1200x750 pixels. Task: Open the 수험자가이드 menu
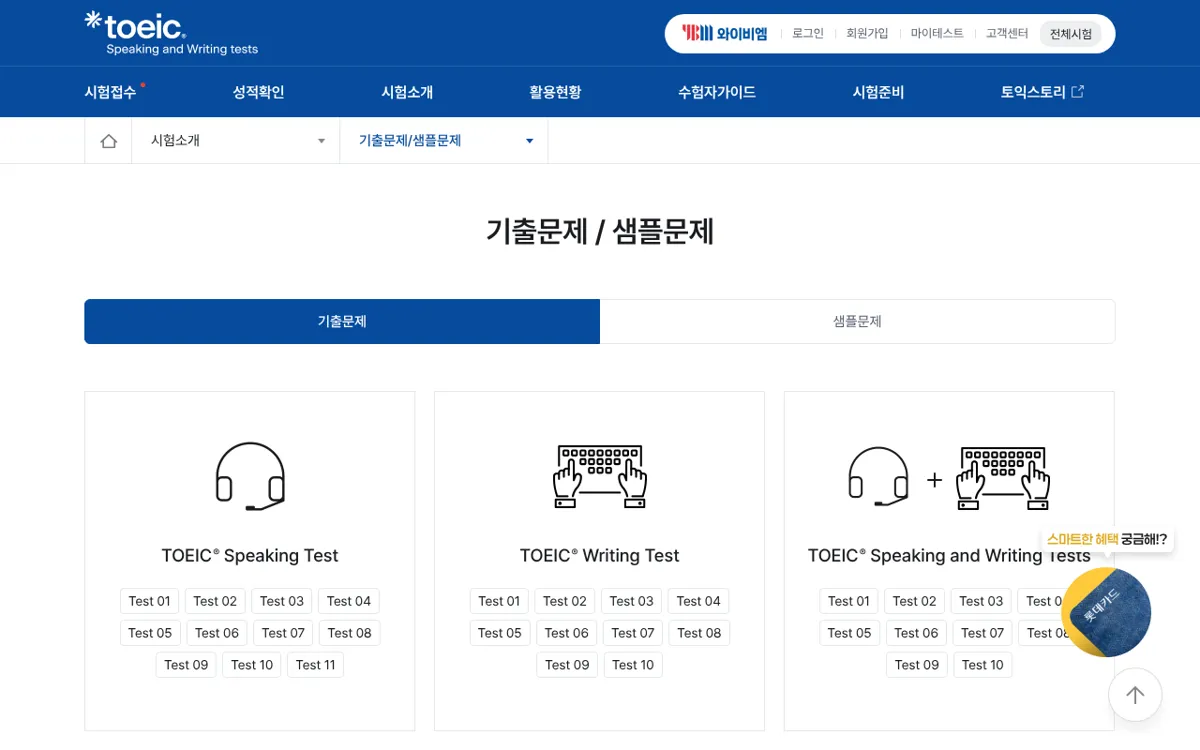717,92
